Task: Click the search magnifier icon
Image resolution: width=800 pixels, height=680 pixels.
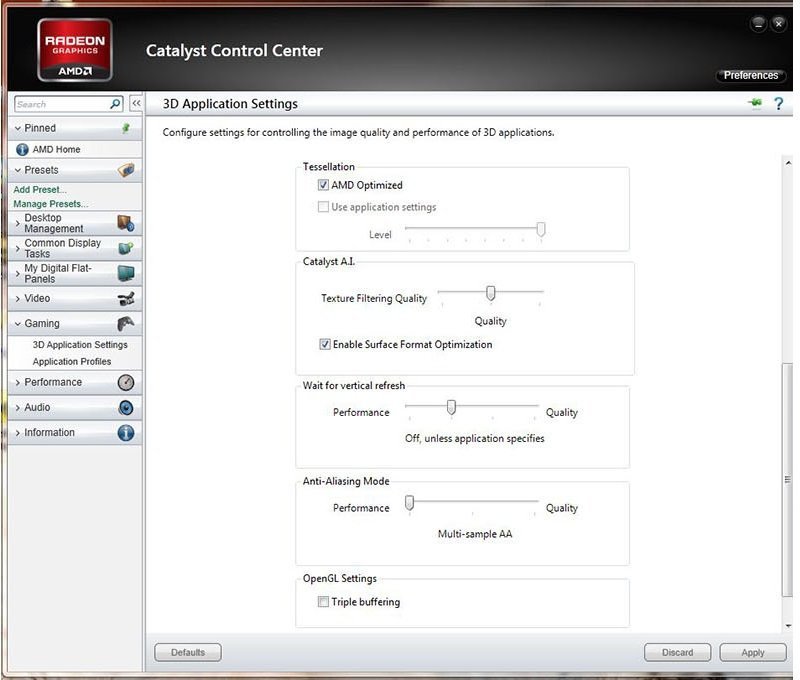Action: point(115,104)
